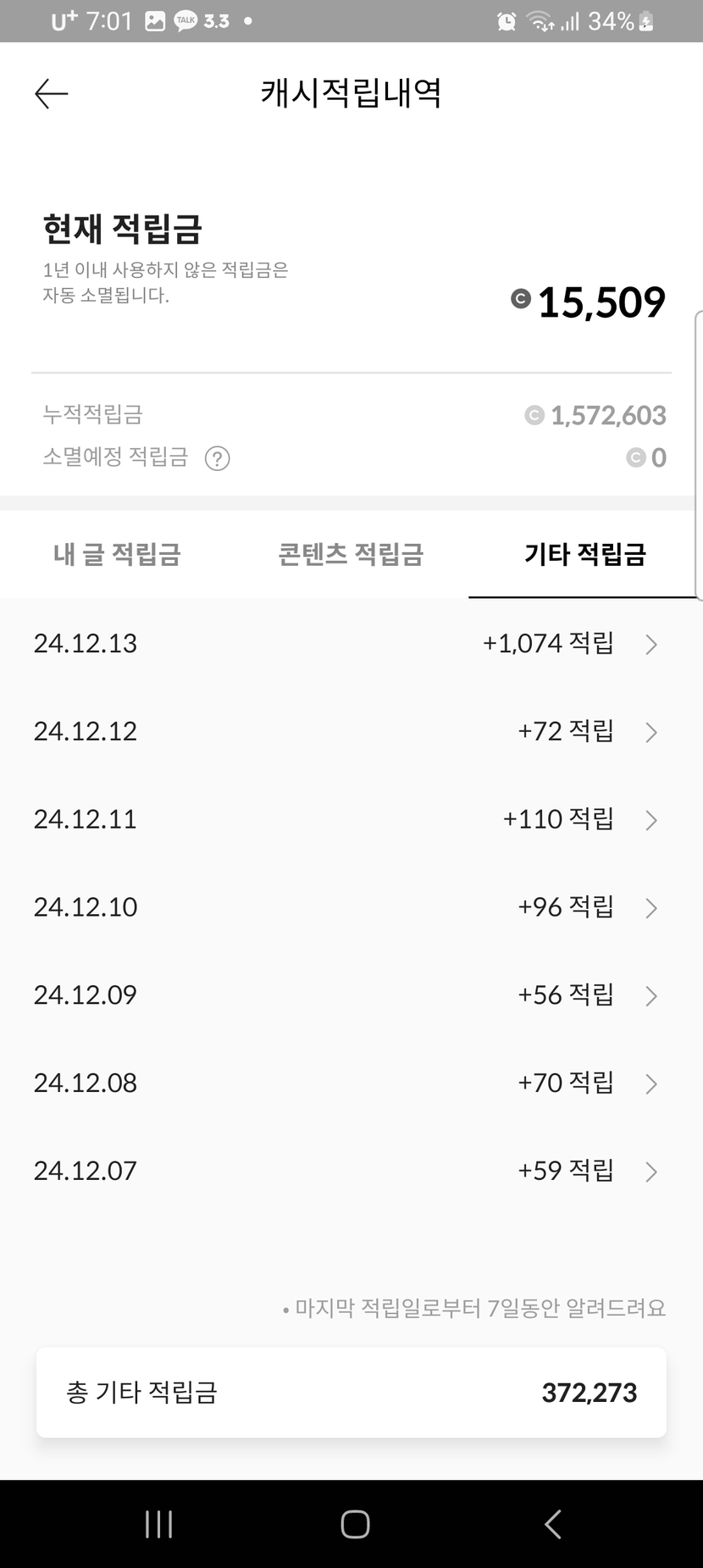Screen dimensions: 703x1568
Task: Expand the 24.12.10 entry chevron
Action: [650, 908]
